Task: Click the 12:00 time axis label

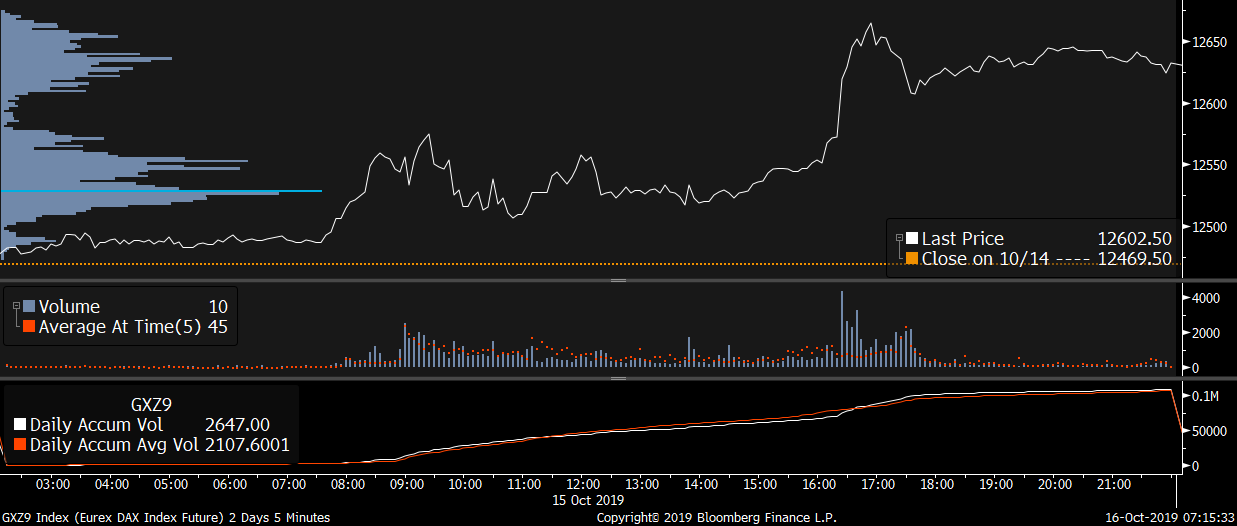Action: [584, 485]
